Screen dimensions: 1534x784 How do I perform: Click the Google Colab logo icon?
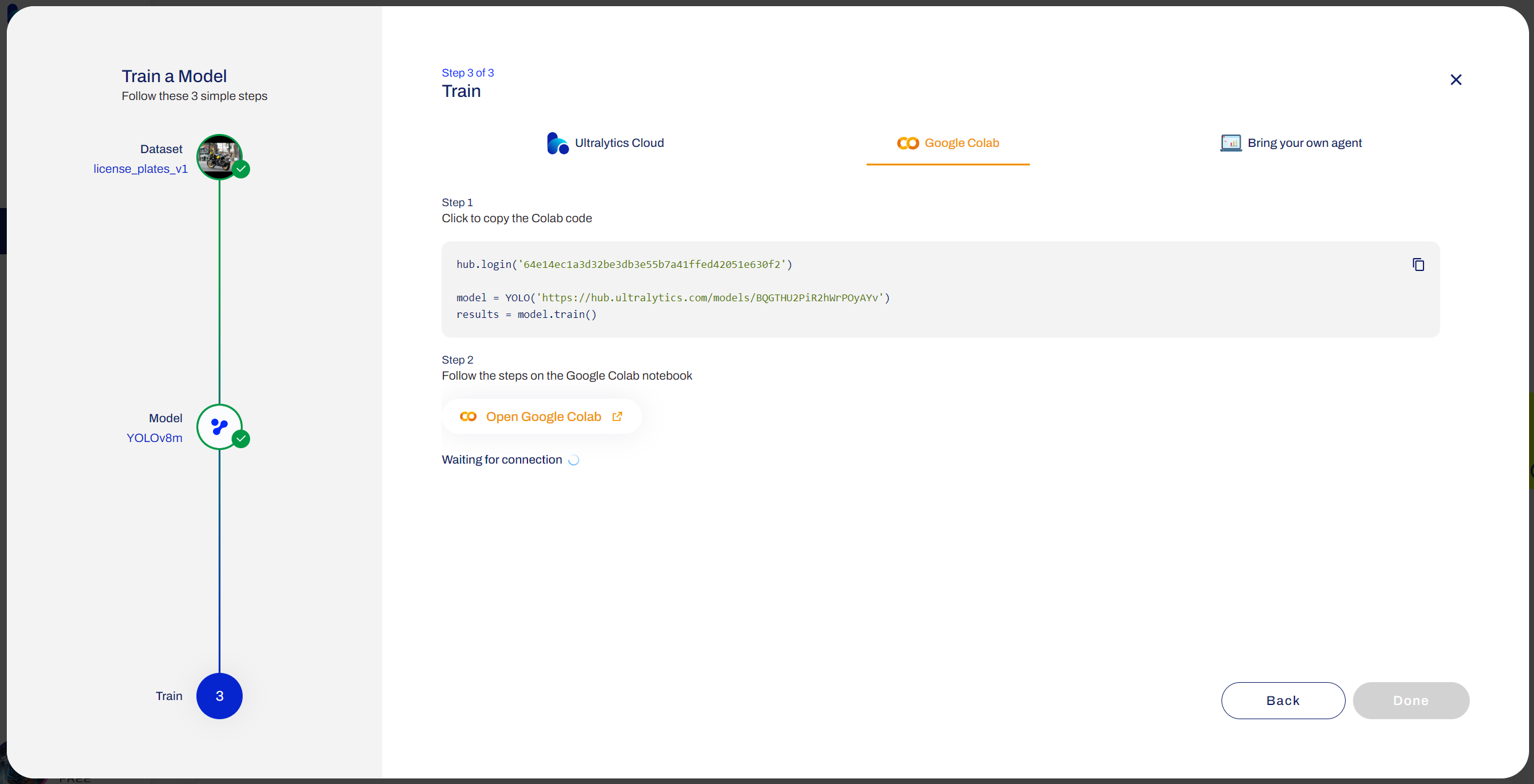click(908, 143)
